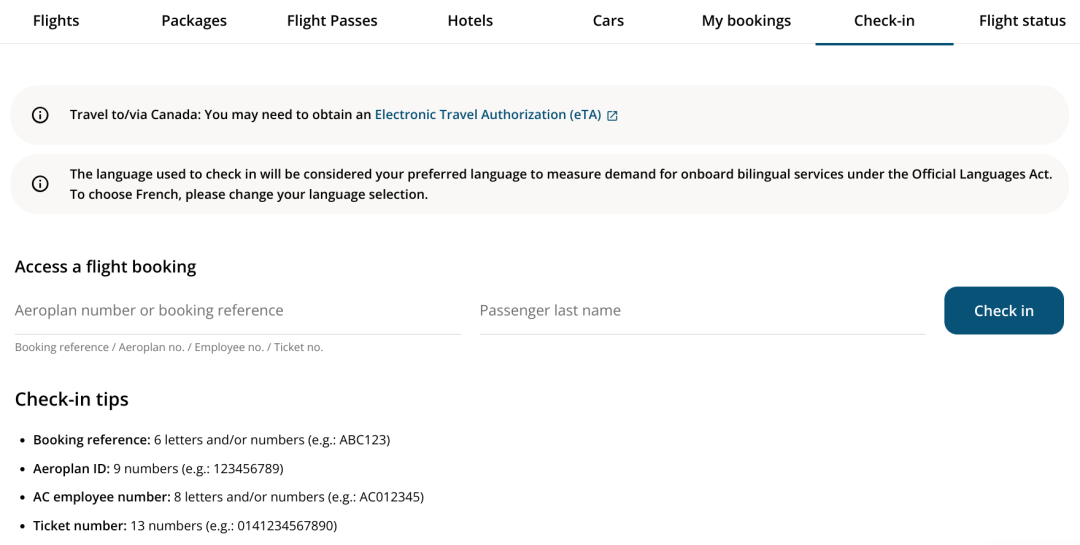Switch to the Flight status tab
This screenshot has height=545, width=1080.
coord(1022,21)
